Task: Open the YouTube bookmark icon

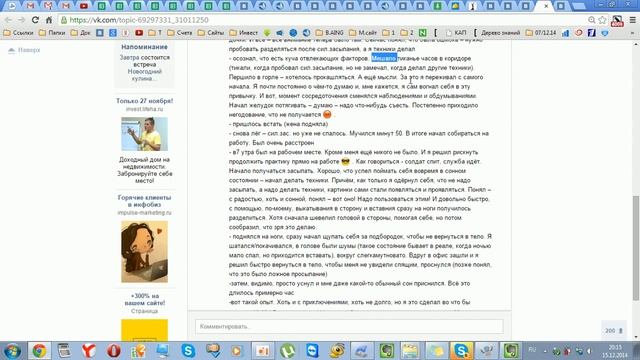Action: (x=139, y=33)
